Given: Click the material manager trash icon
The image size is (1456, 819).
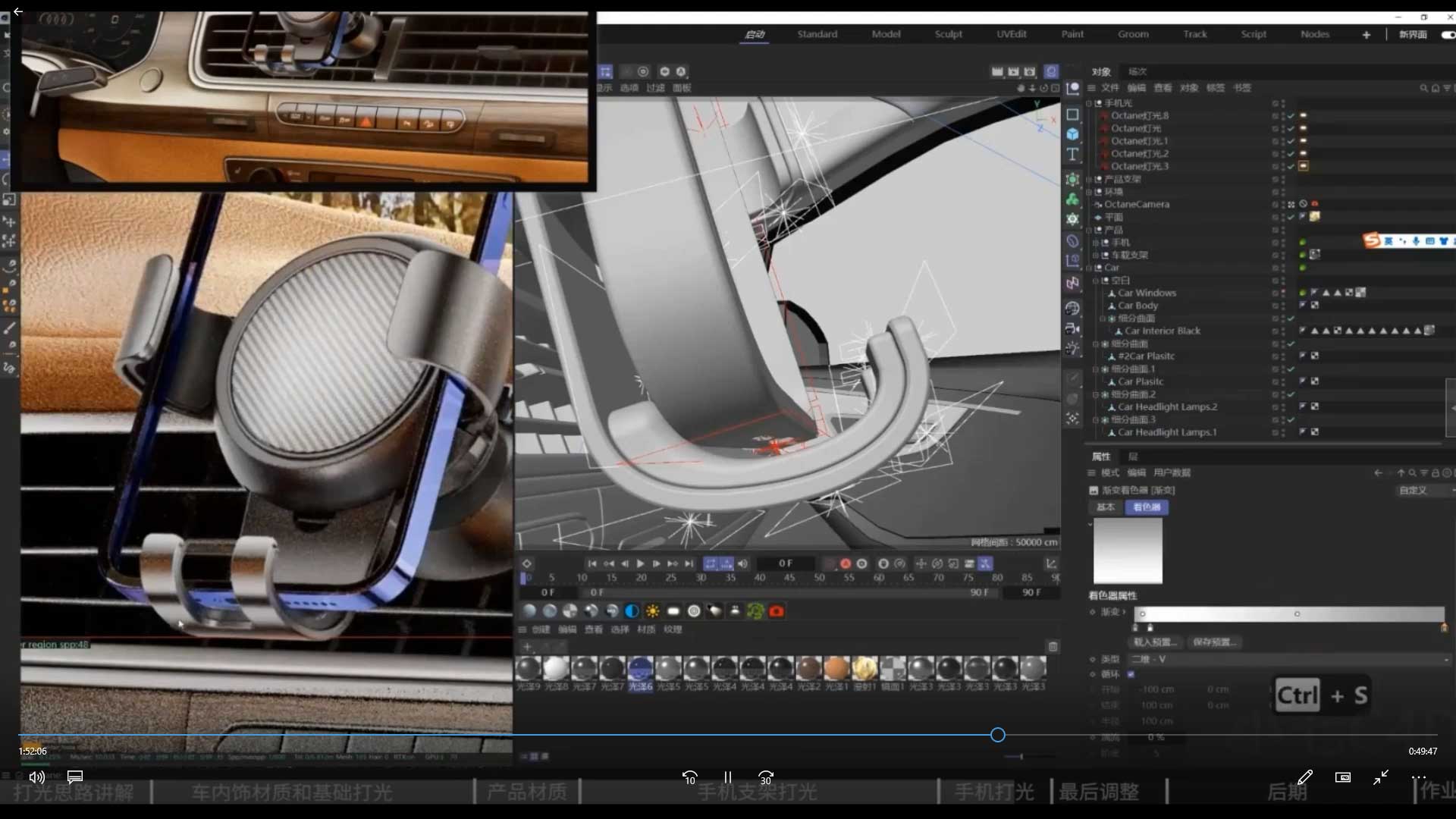Looking at the screenshot, I should 1053,647.
